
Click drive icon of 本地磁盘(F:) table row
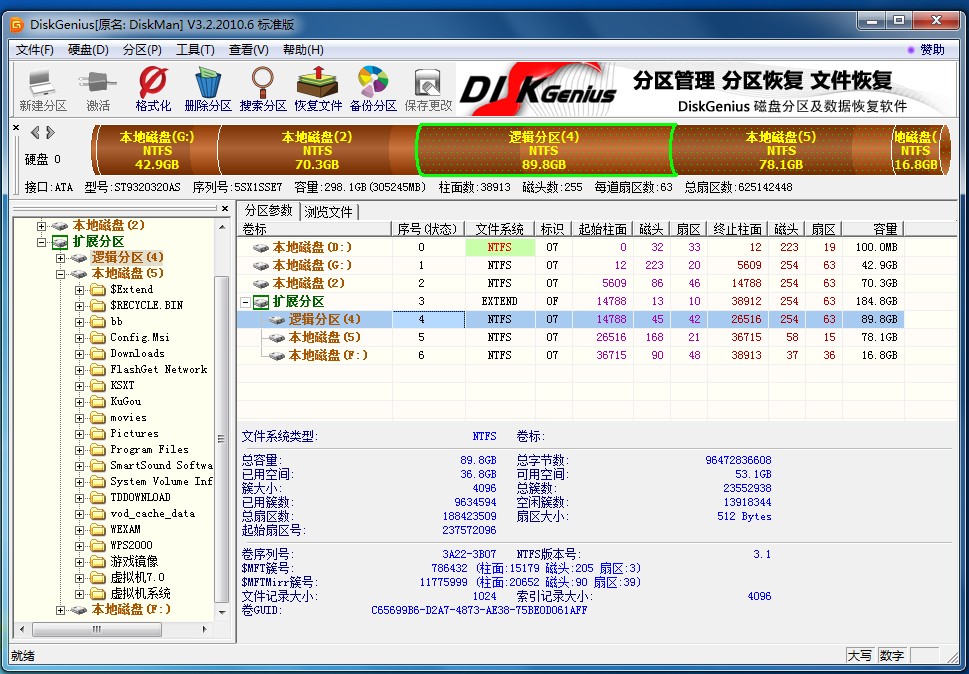coord(277,355)
